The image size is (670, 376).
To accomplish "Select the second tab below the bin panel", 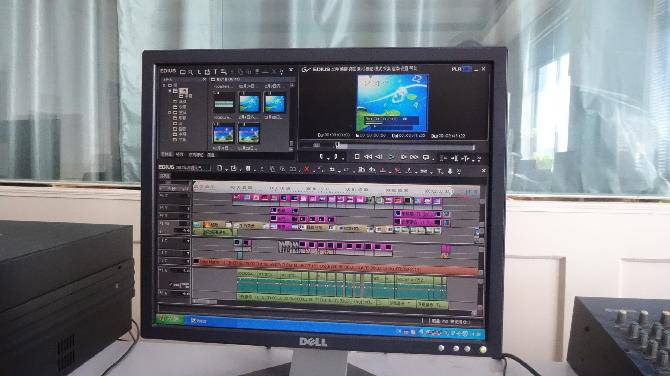I will (180, 154).
